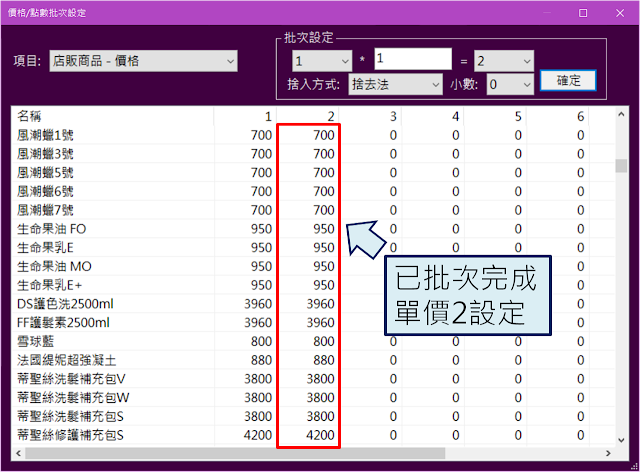Image resolution: width=640 pixels, height=472 pixels.
Task: Maximize the batch settings window
Action: (583, 13)
